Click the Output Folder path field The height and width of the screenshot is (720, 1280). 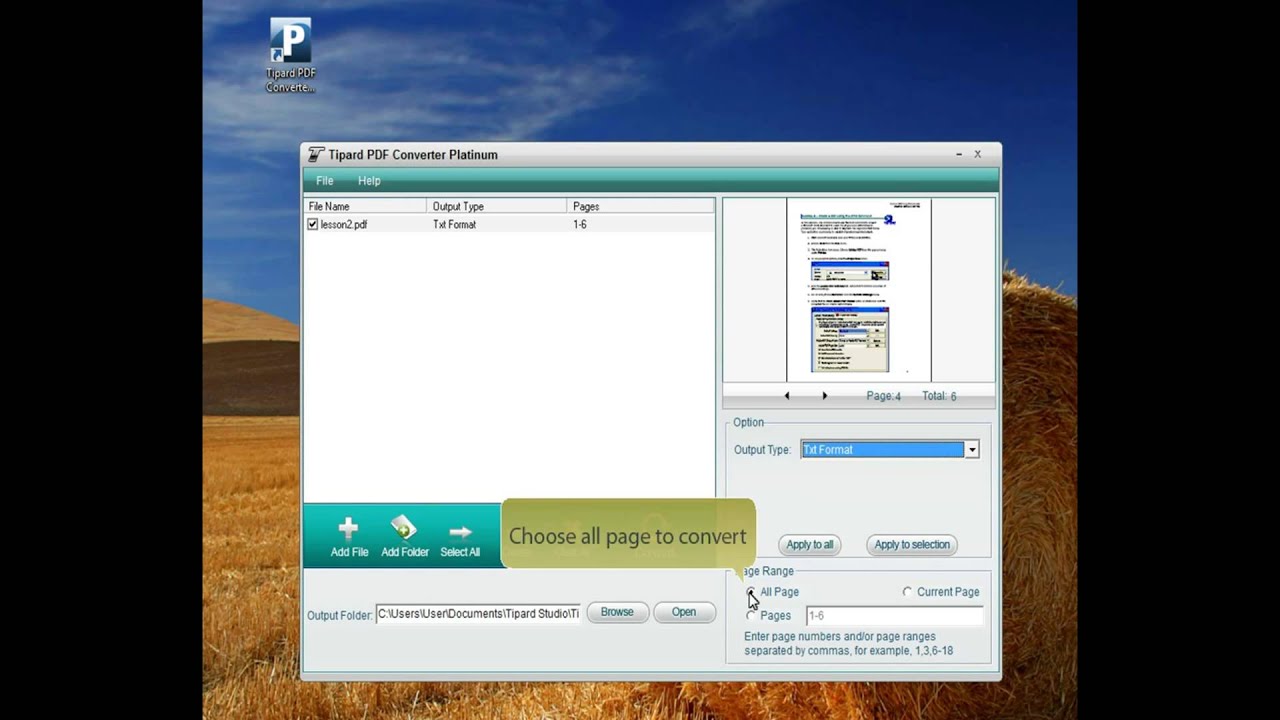[478, 614]
